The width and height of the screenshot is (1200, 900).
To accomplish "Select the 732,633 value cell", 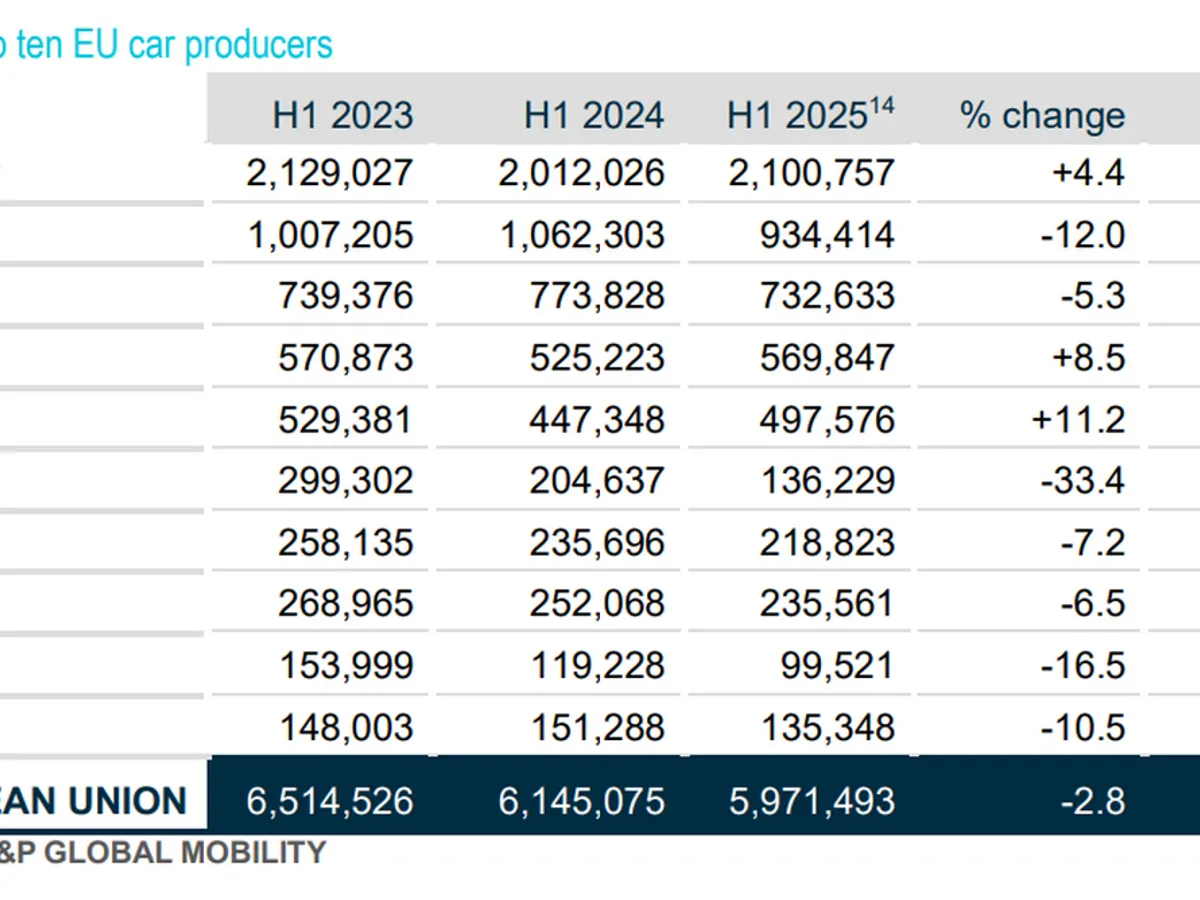I will (827, 296).
